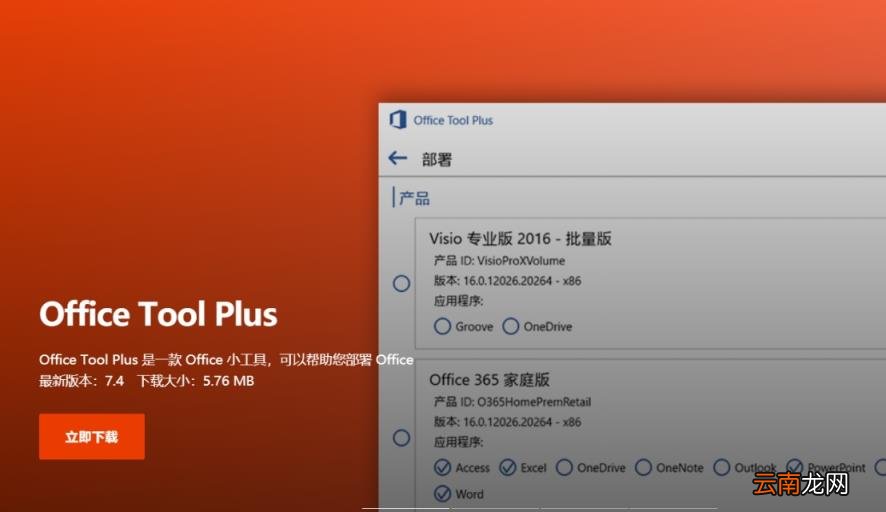Enable the Outlook application checkbox

[x=722, y=467]
